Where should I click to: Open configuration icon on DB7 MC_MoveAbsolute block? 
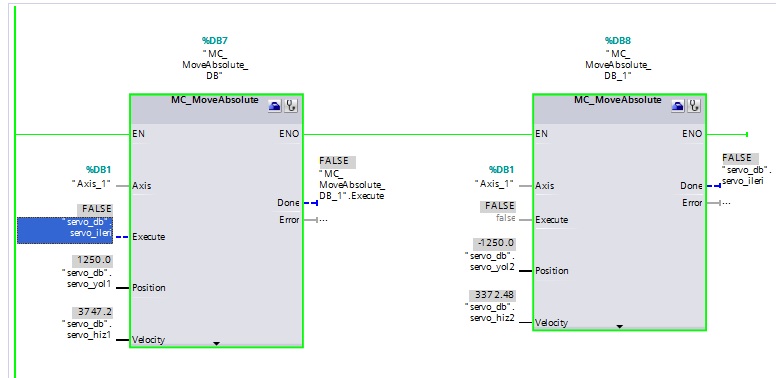[275, 105]
